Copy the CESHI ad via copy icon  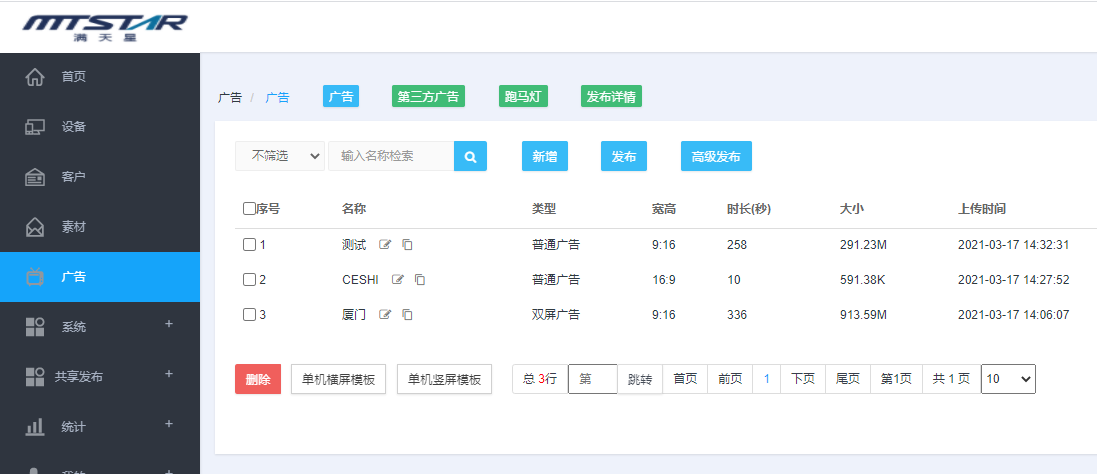pos(420,280)
